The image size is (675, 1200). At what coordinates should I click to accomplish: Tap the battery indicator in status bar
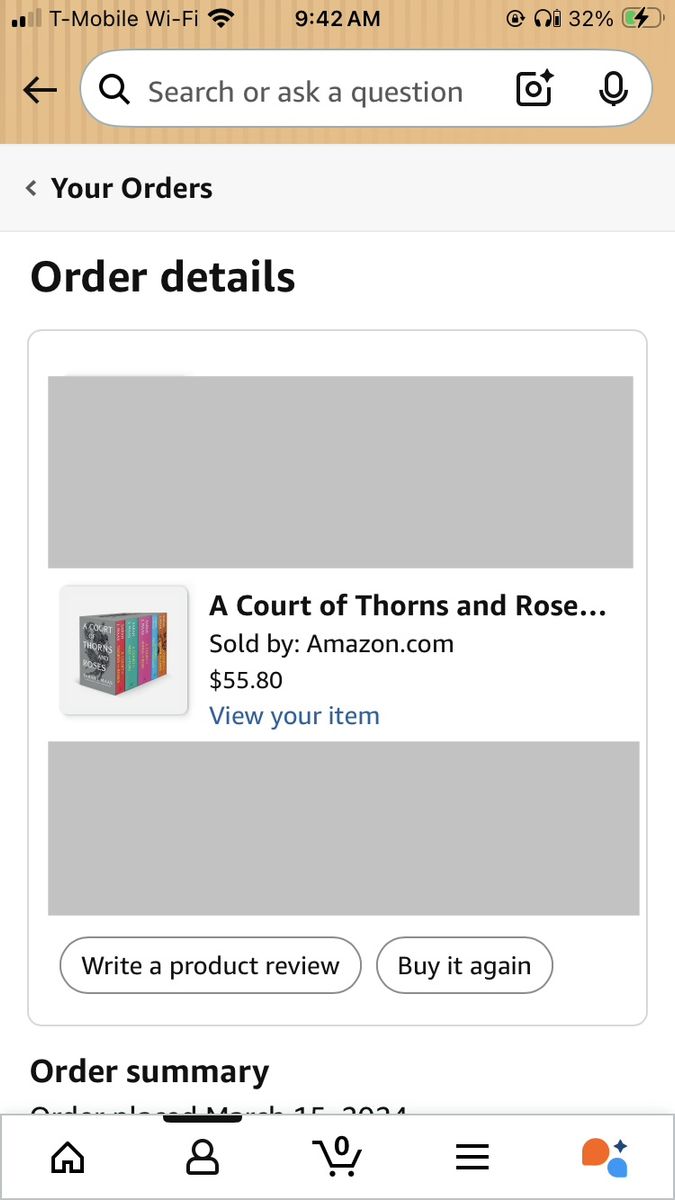pyautogui.click(x=642, y=18)
